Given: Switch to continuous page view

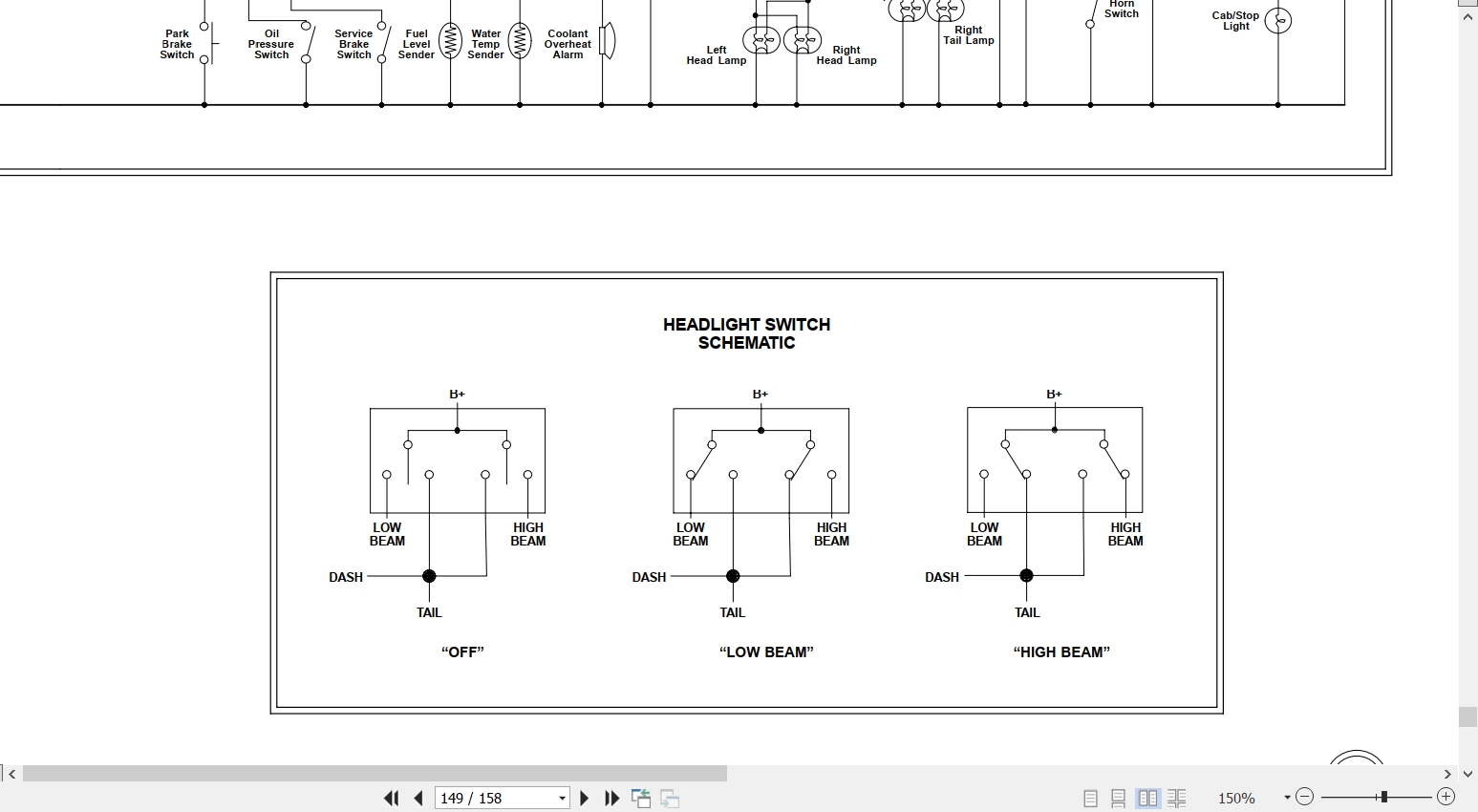Looking at the screenshot, I should (x=1118, y=798).
